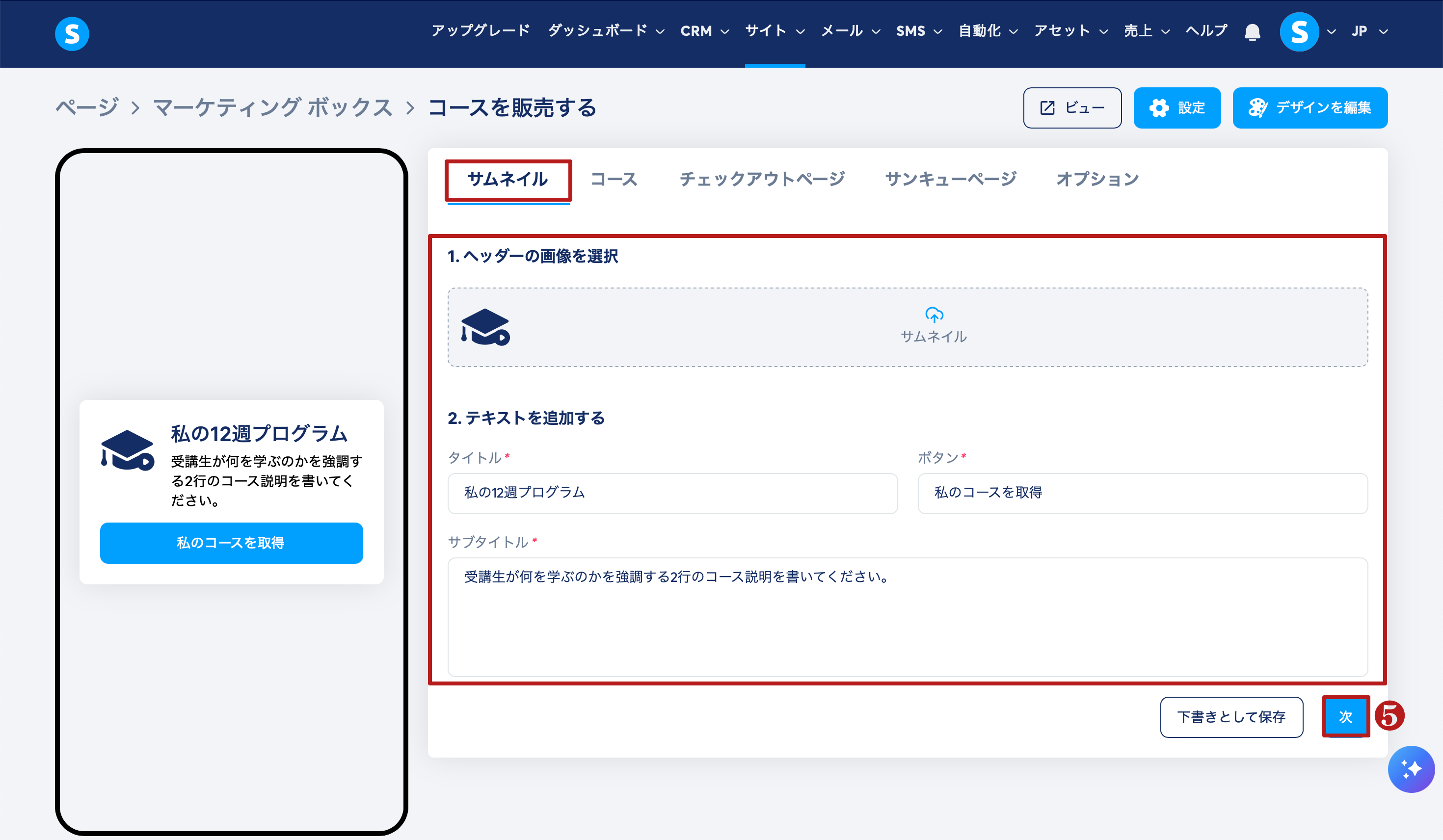Screen dimensions: 1443x840
Task: Click the graduation cap icon in upload area
Action: [485, 328]
